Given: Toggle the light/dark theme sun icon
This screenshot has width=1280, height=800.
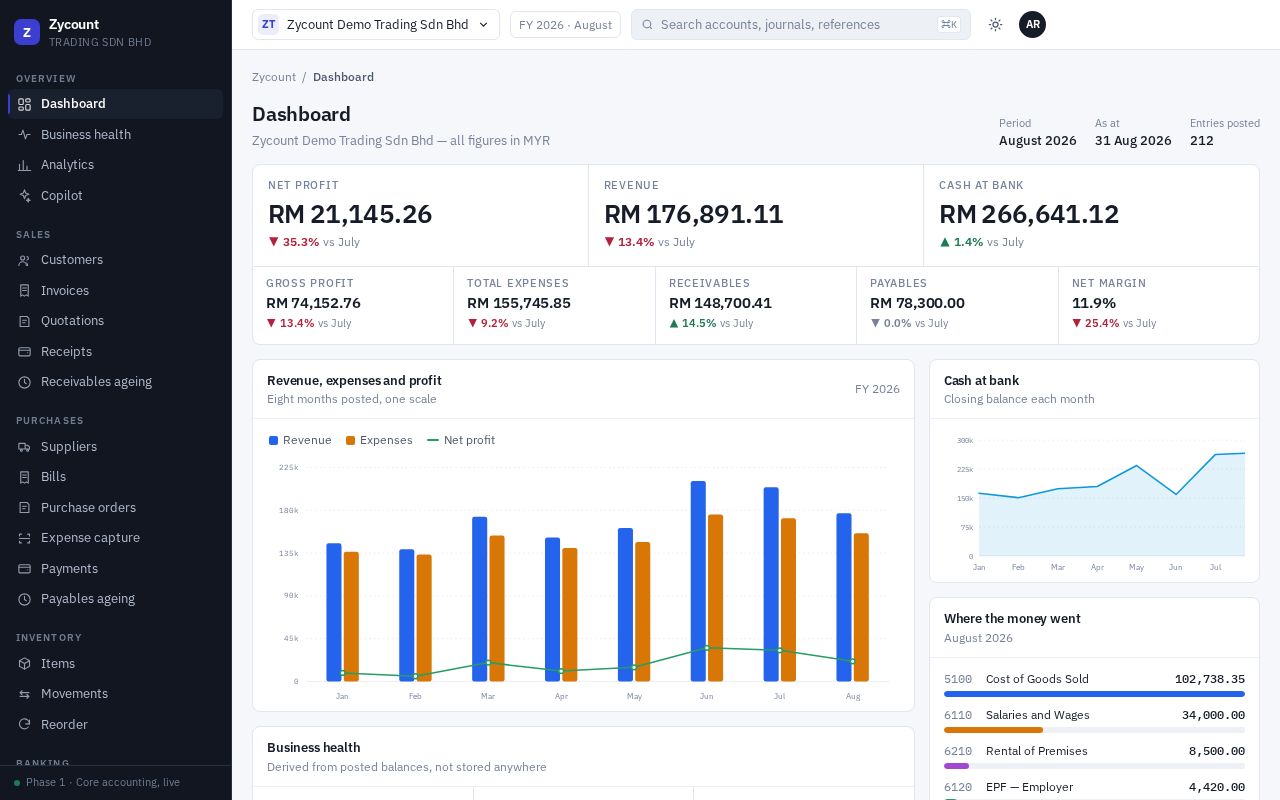Looking at the screenshot, I should tap(995, 25).
